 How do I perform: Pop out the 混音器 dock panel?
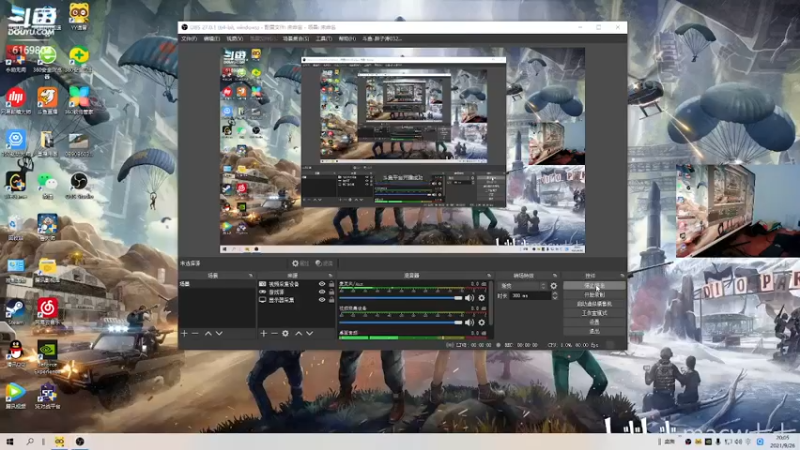(489, 276)
